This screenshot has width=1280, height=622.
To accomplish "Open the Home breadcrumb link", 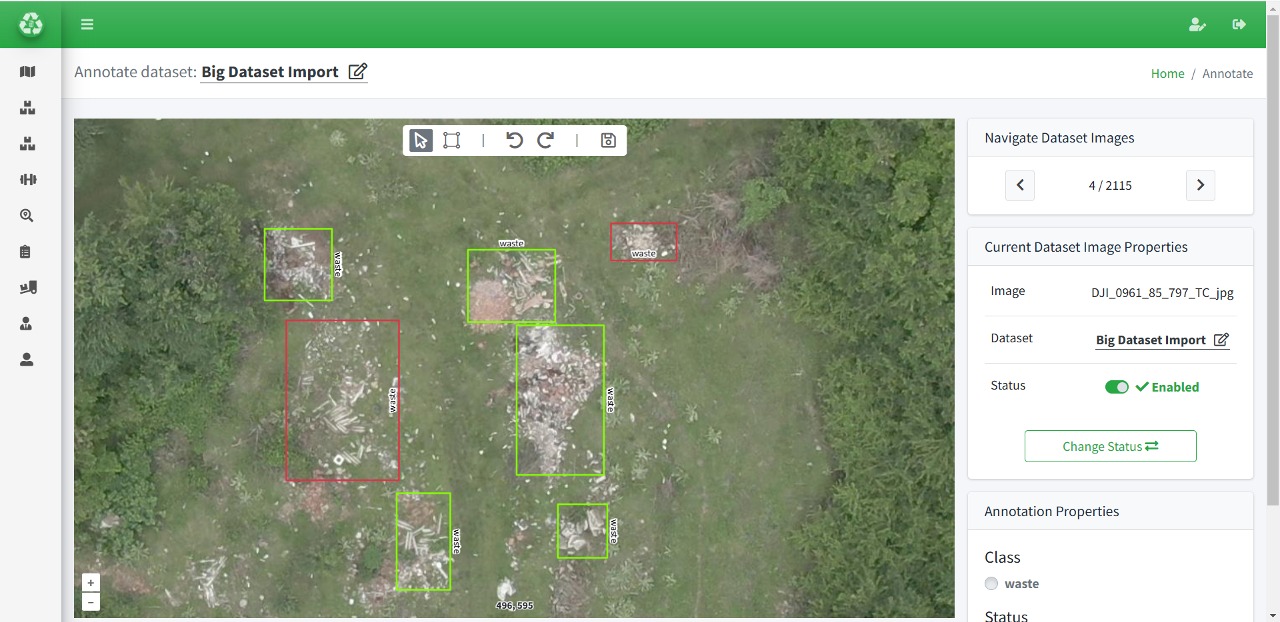I will (x=1167, y=74).
